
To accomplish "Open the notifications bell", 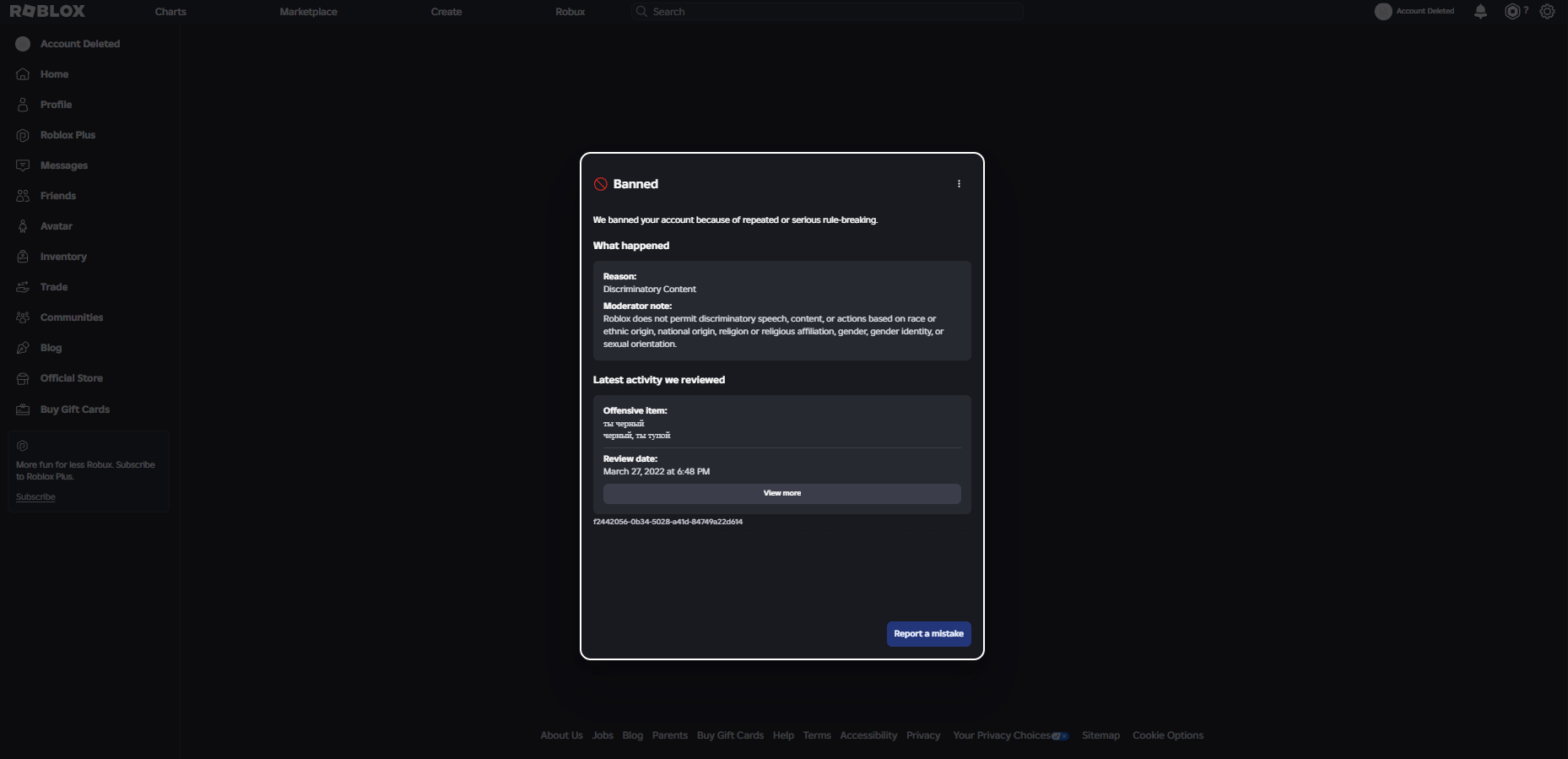I will point(1480,11).
